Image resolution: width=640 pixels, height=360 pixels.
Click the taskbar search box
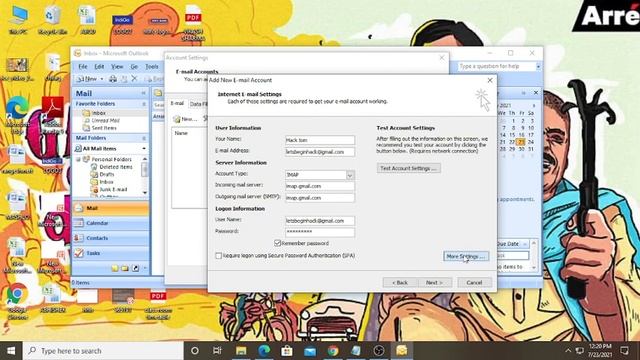(104, 351)
